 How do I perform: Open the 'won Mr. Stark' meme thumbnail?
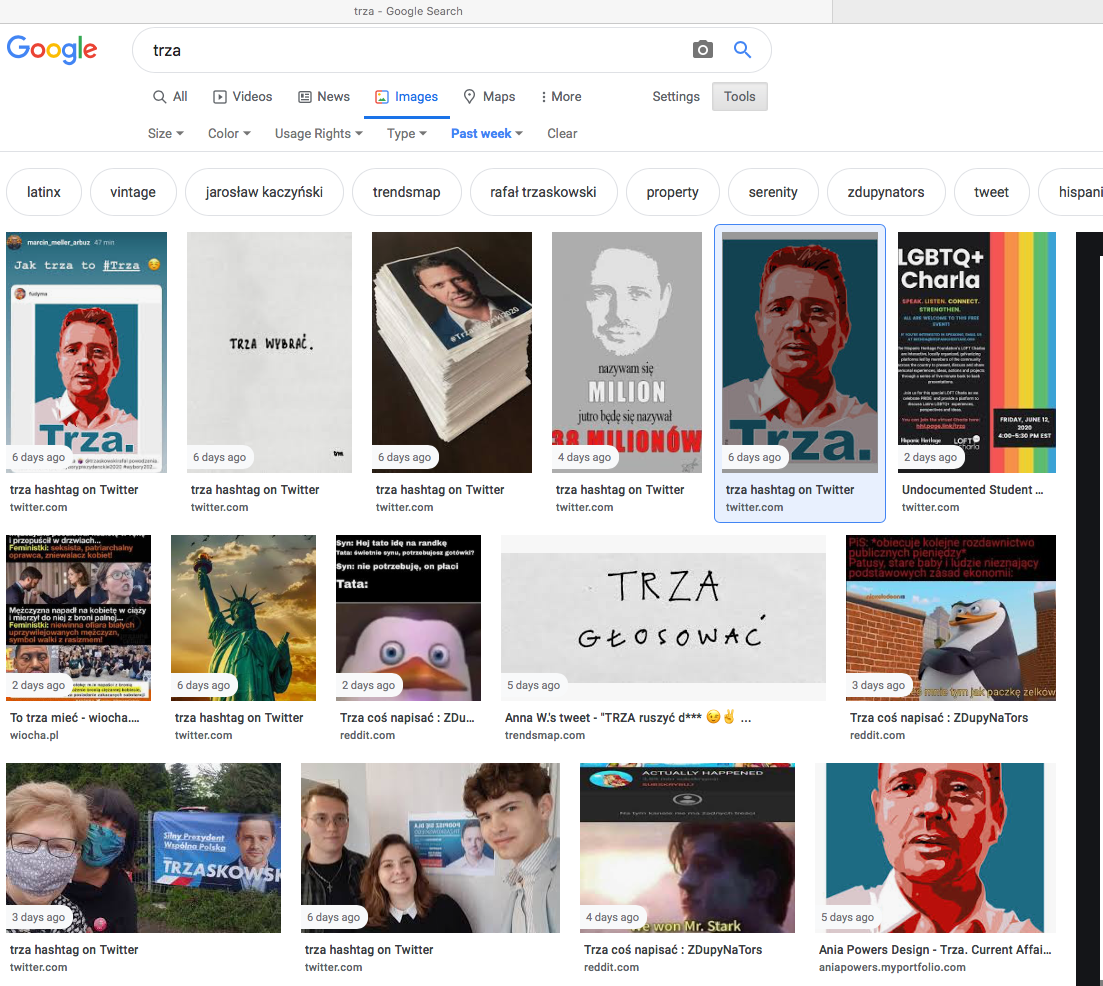coord(687,847)
